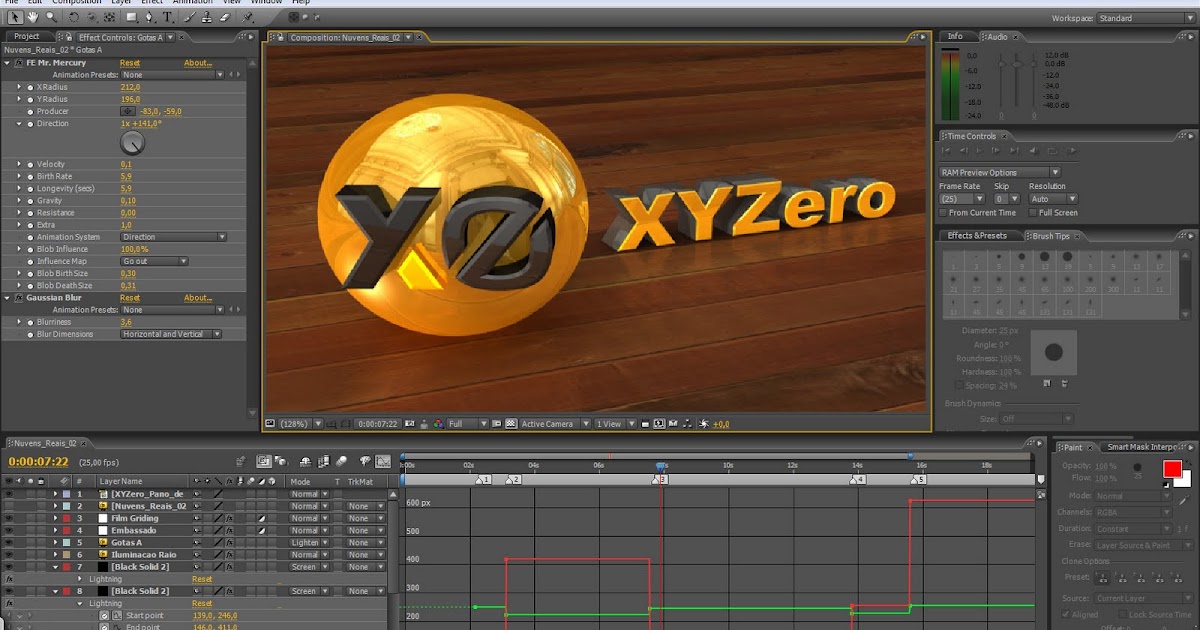Screen dimensions: 1200x630
Task: Switch to the Effects & Presets tab
Action: [977, 236]
